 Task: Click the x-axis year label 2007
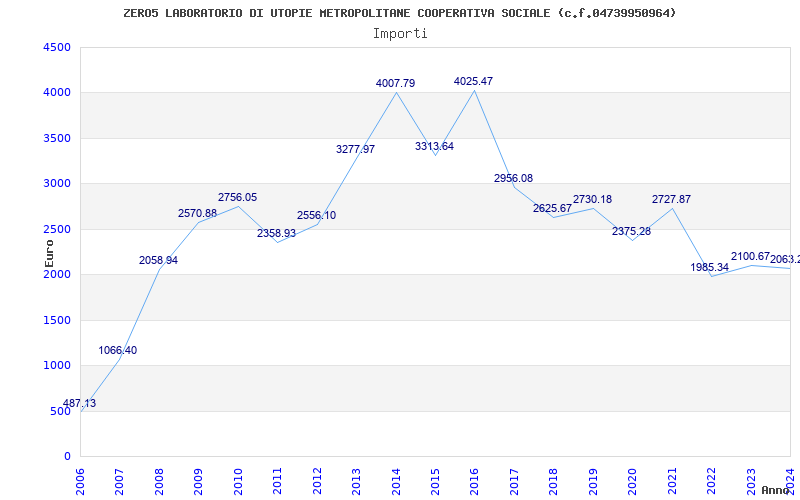(x=119, y=481)
